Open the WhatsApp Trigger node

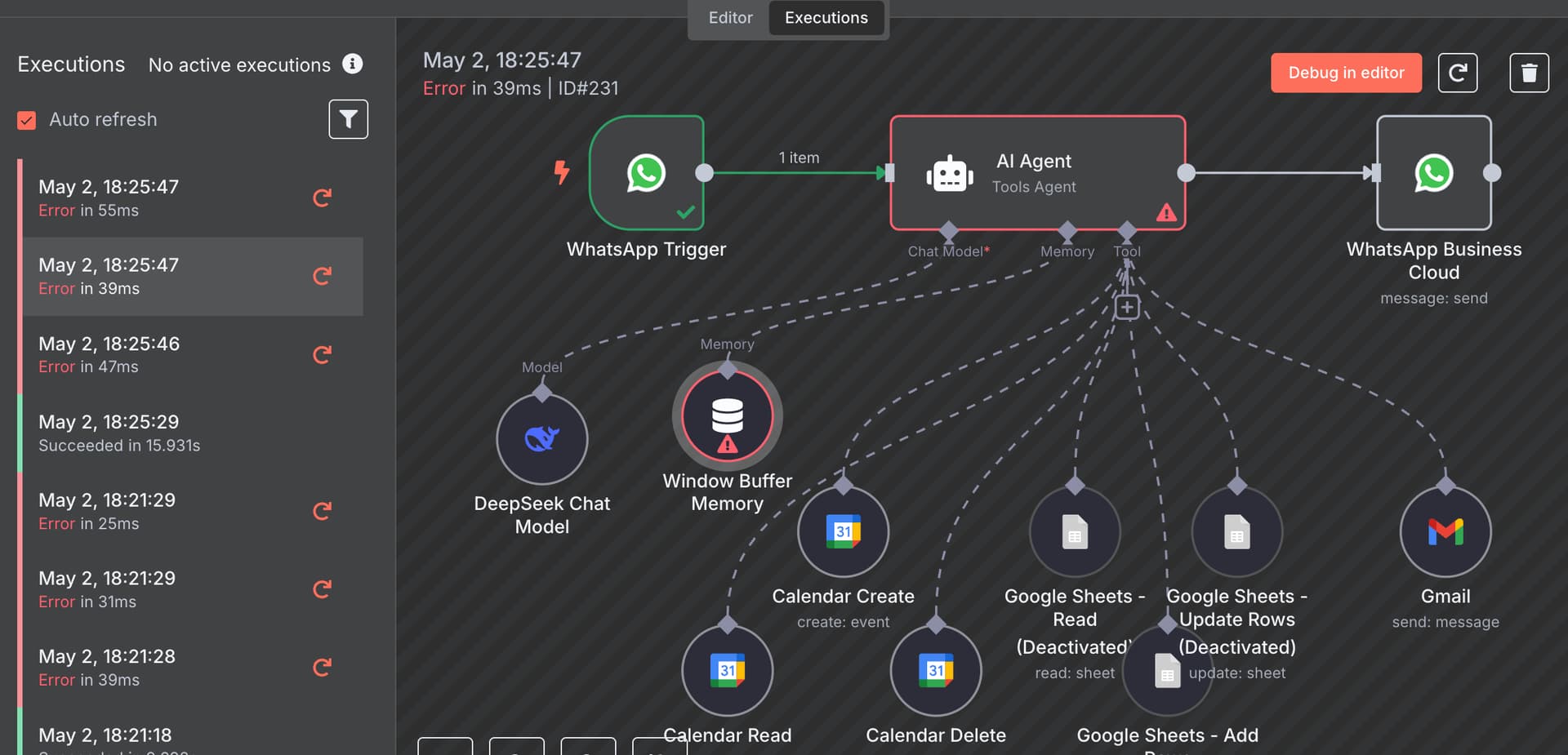click(646, 173)
